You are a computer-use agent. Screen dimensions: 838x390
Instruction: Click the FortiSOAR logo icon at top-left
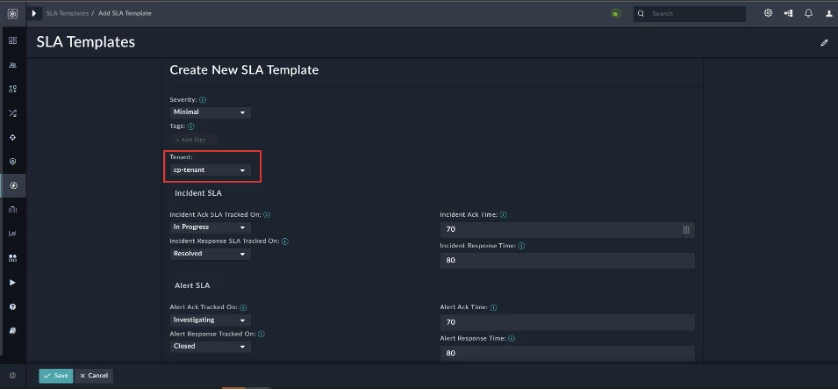pos(13,13)
